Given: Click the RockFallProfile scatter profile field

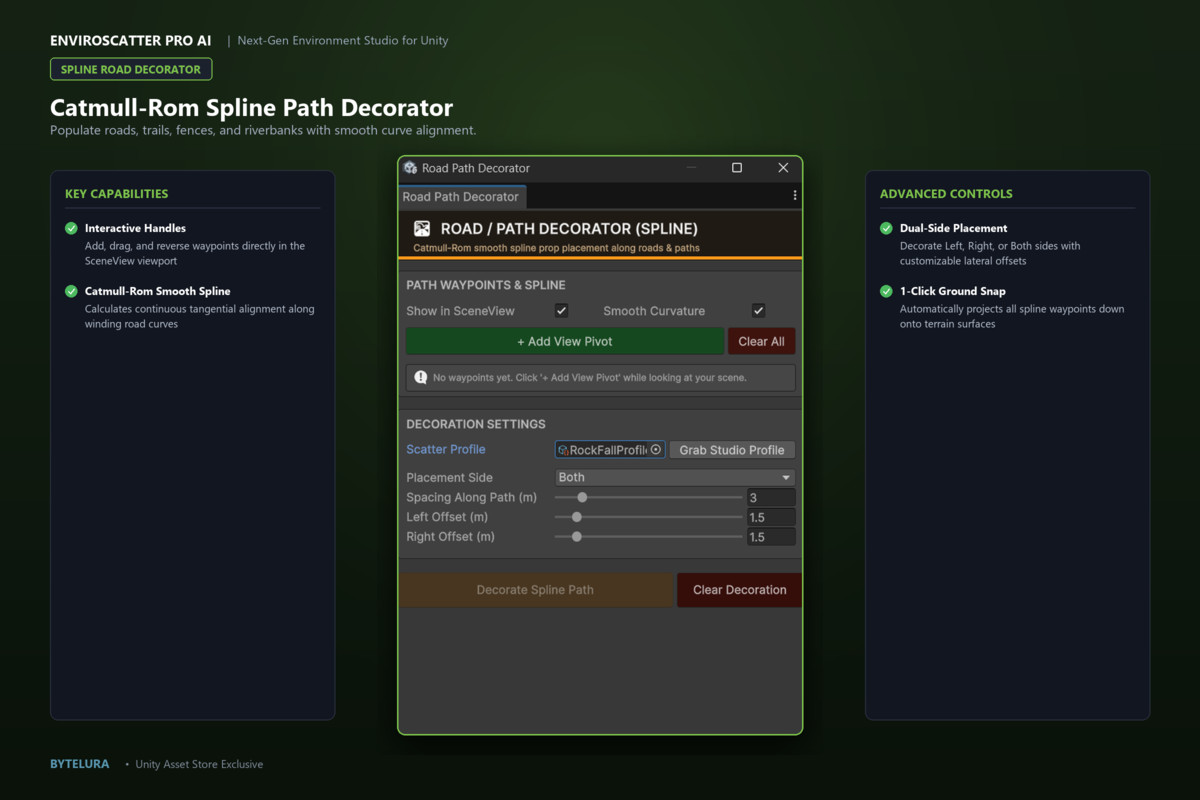Looking at the screenshot, I should click(610, 450).
